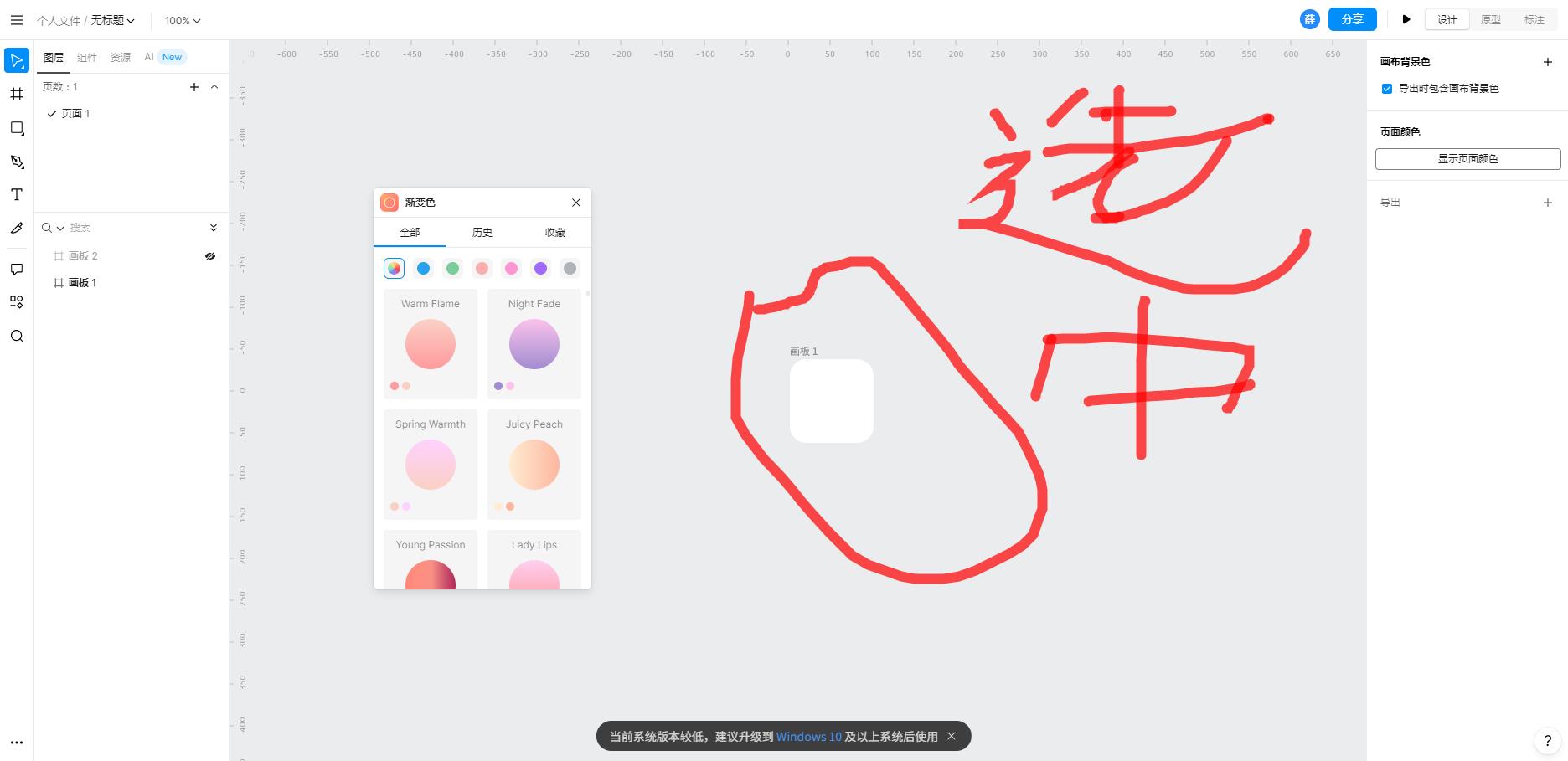The height and width of the screenshot is (761, 1568).
Task: Filter gradients by gray color
Action: [x=570, y=268]
